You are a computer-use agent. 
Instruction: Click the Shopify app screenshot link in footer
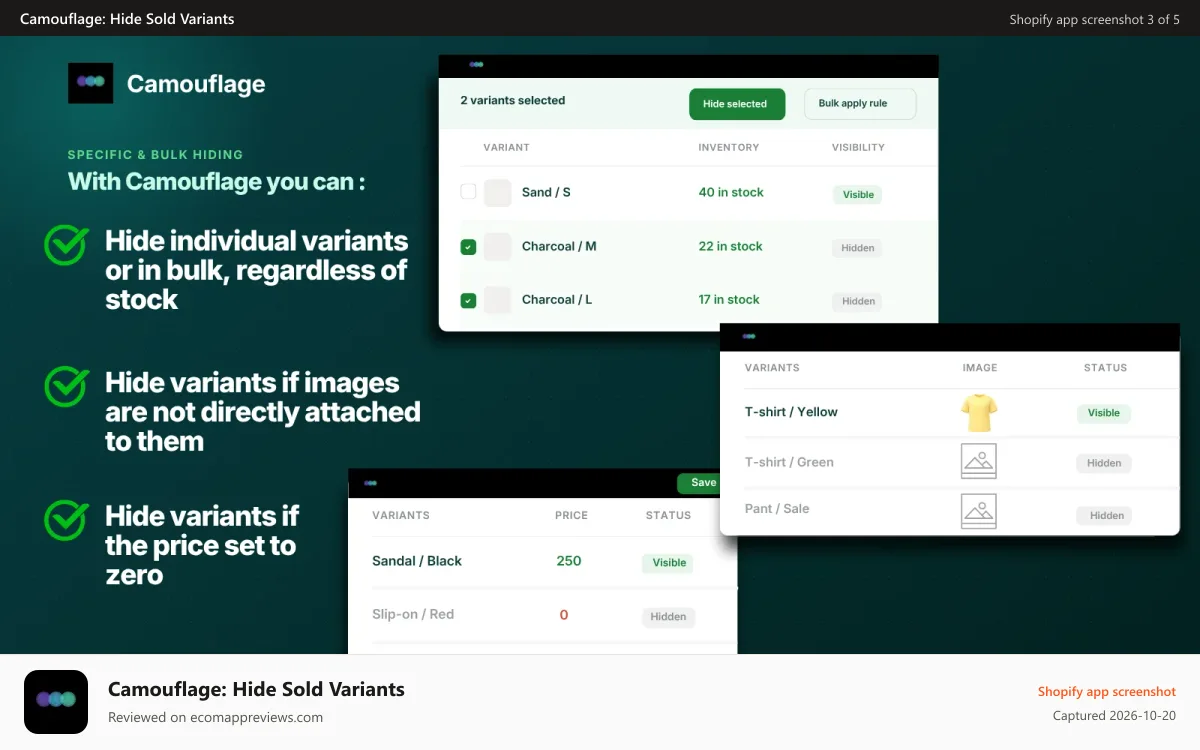(x=1107, y=692)
